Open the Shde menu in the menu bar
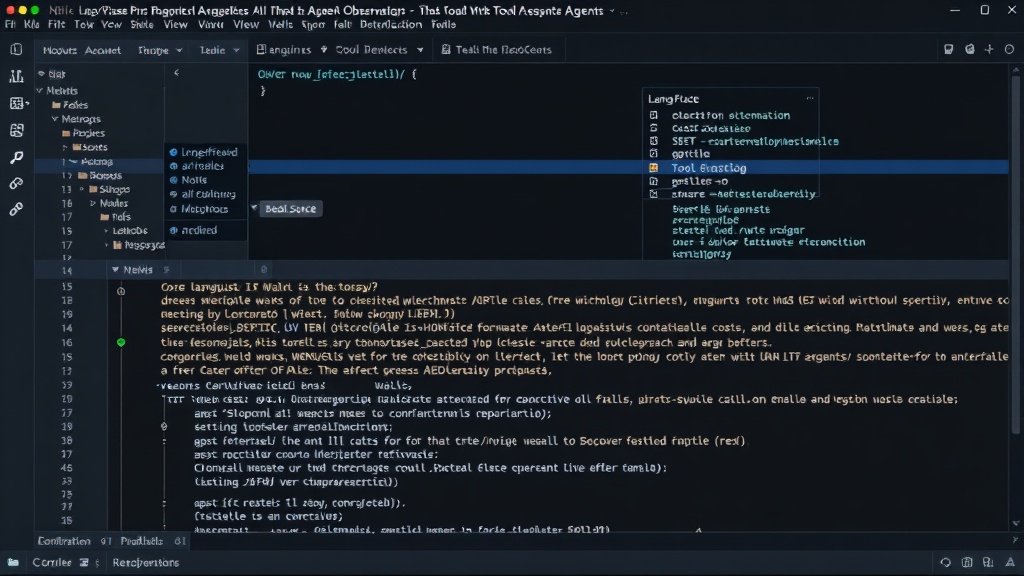 (141, 24)
